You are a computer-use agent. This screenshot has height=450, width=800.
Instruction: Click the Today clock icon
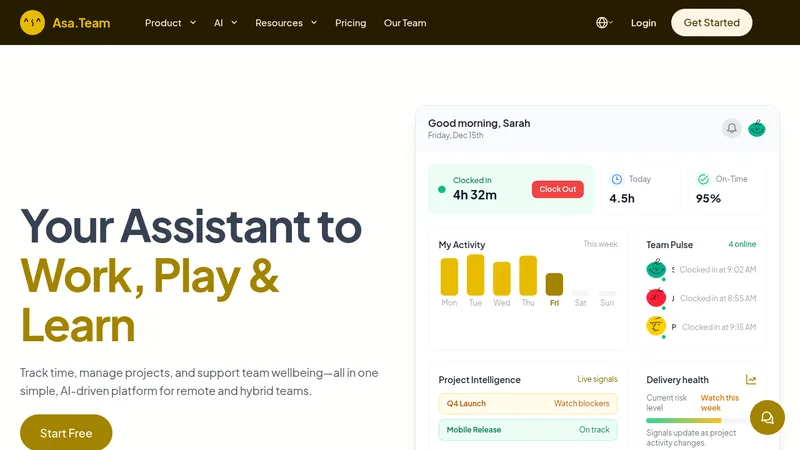pyautogui.click(x=617, y=179)
